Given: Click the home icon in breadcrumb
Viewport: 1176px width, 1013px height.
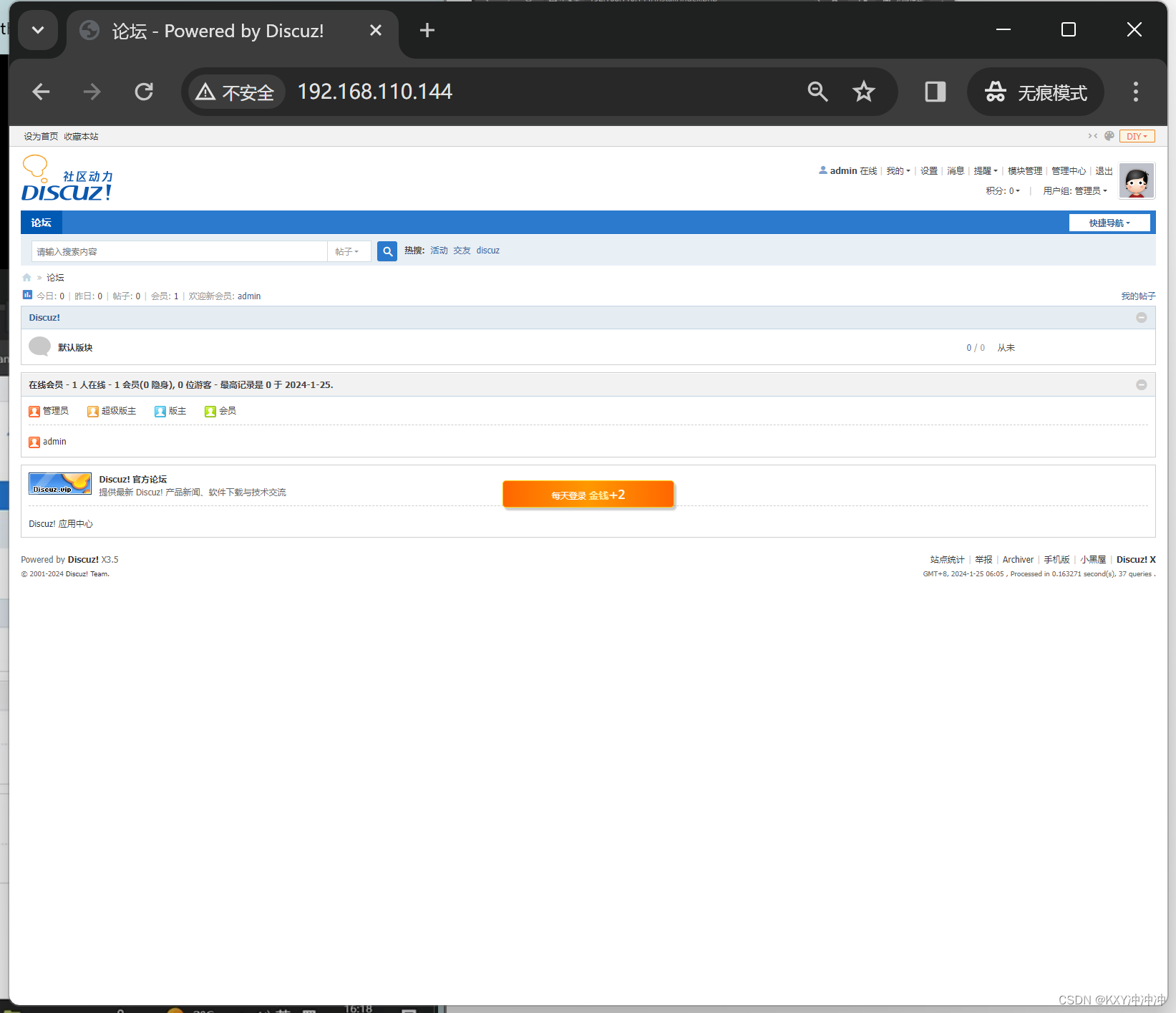Looking at the screenshot, I should pyautogui.click(x=26, y=278).
